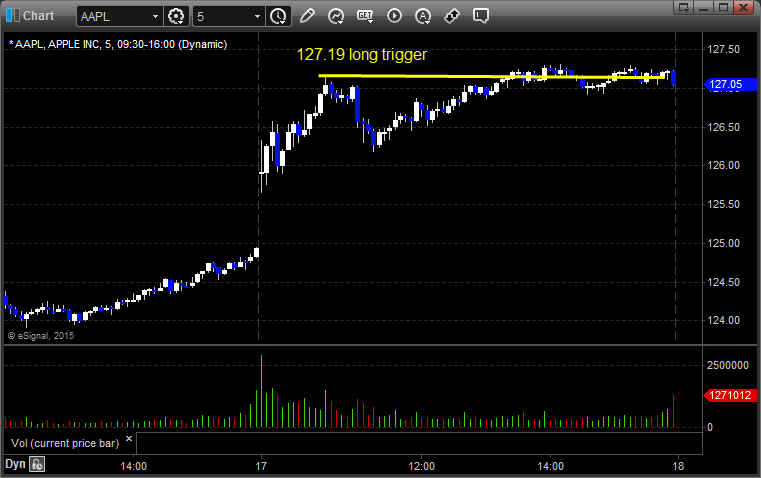The image size is (761, 478).
Task: Click the 126.50 price axis label
Action: 723,127
